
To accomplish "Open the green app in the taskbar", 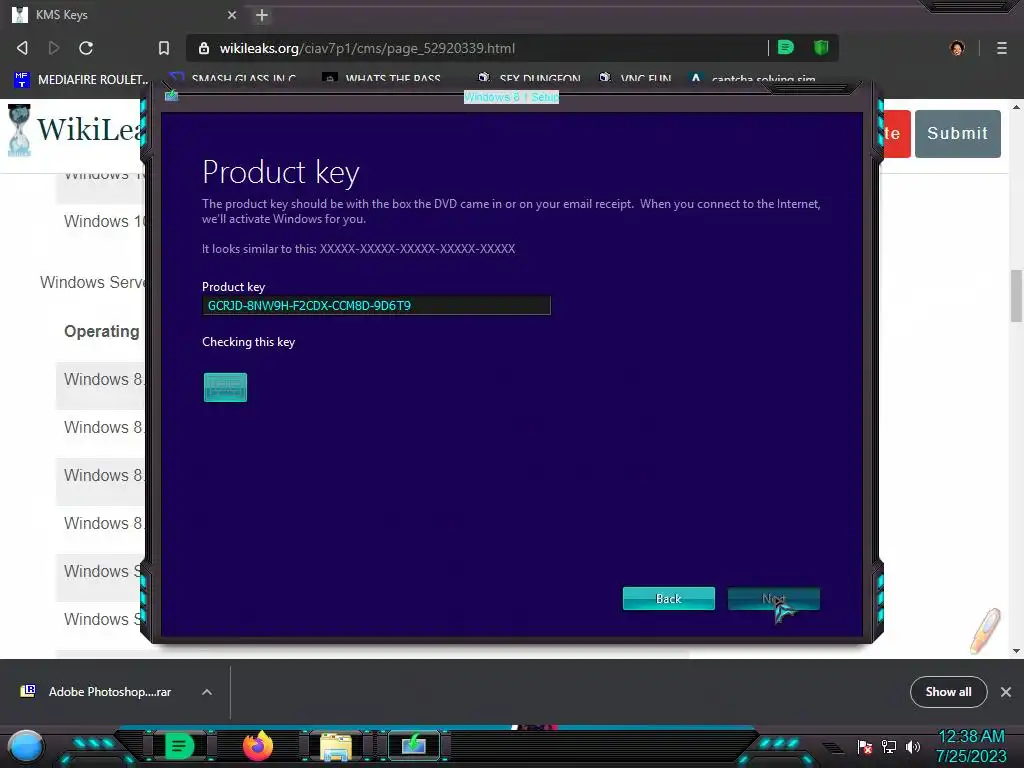I will pos(180,746).
